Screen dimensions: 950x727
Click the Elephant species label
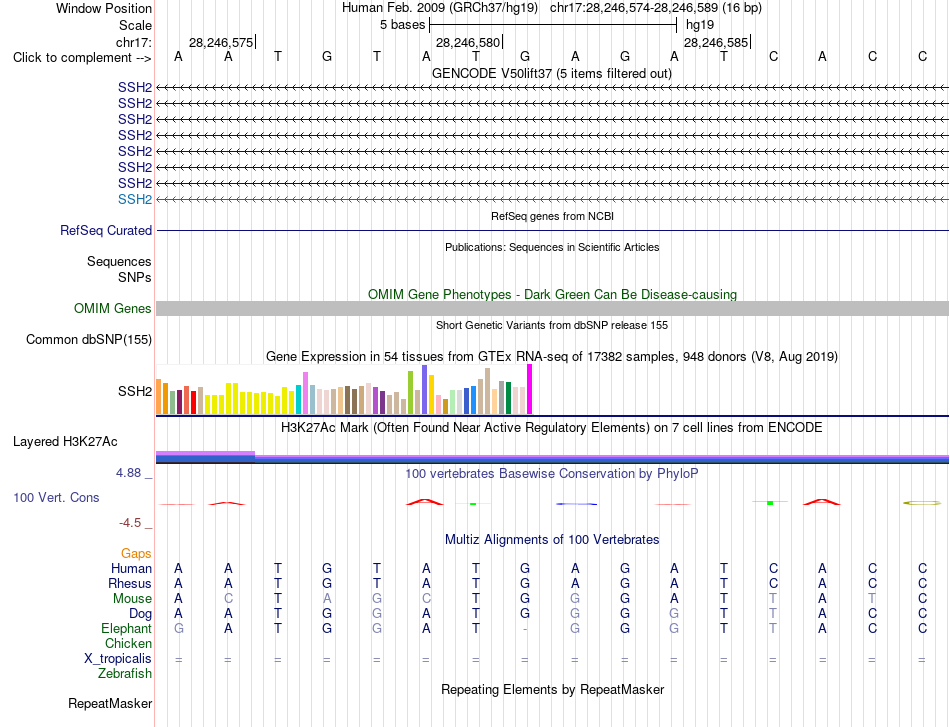[x=126, y=628]
